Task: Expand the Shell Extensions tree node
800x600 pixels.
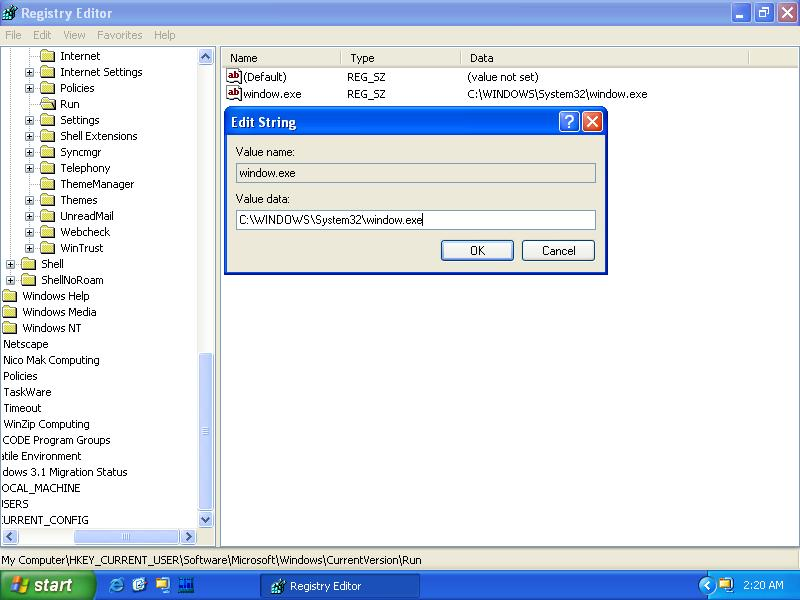Action: click(x=29, y=136)
